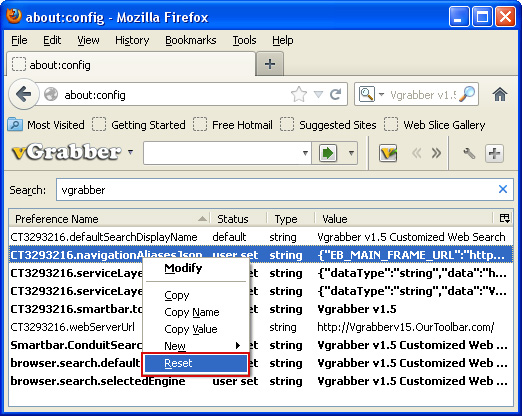The height and width of the screenshot is (416, 522).
Task: Choose Copy Value in context menu
Action: pos(196,329)
